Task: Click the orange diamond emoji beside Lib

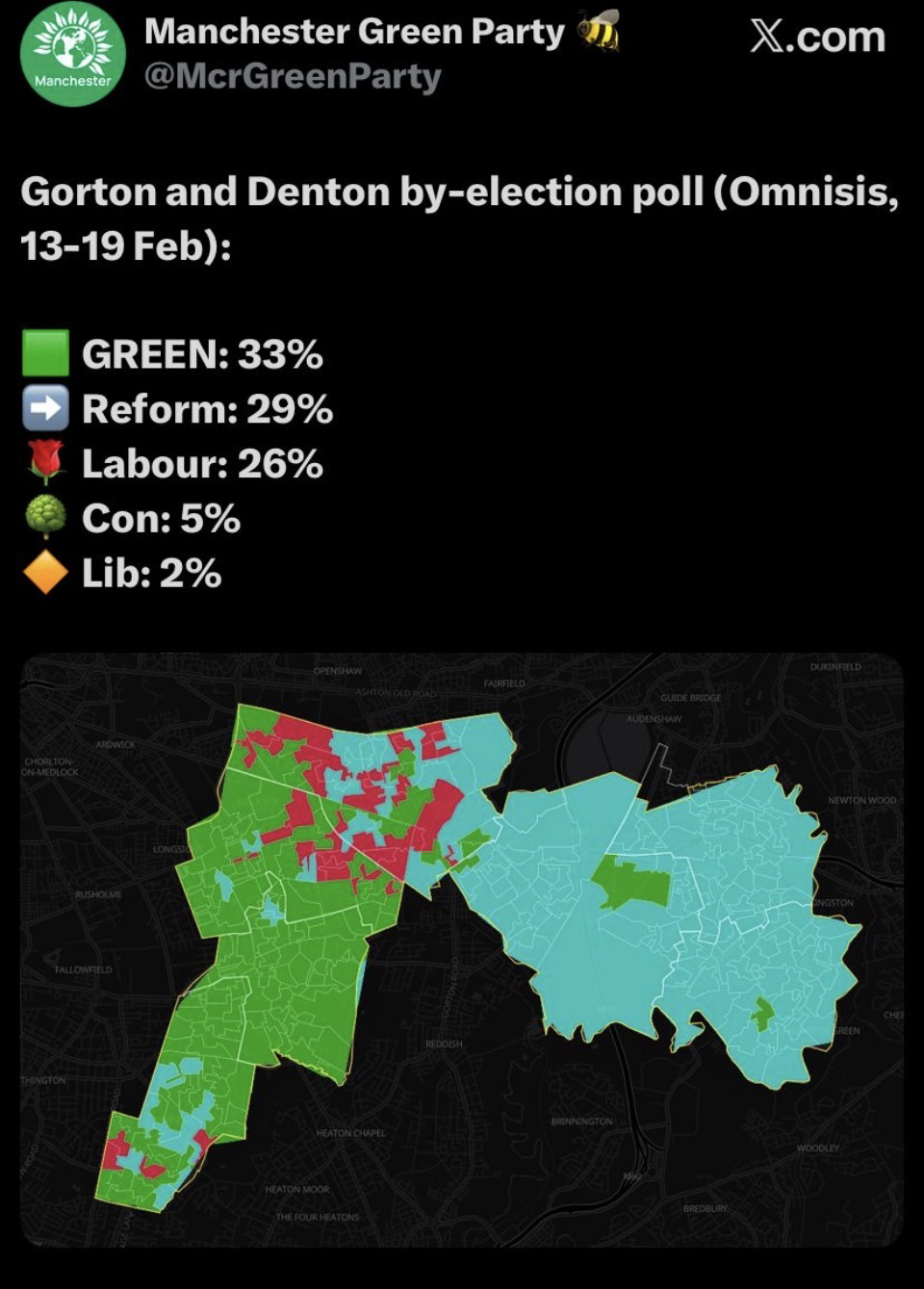Action: click(x=45, y=573)
